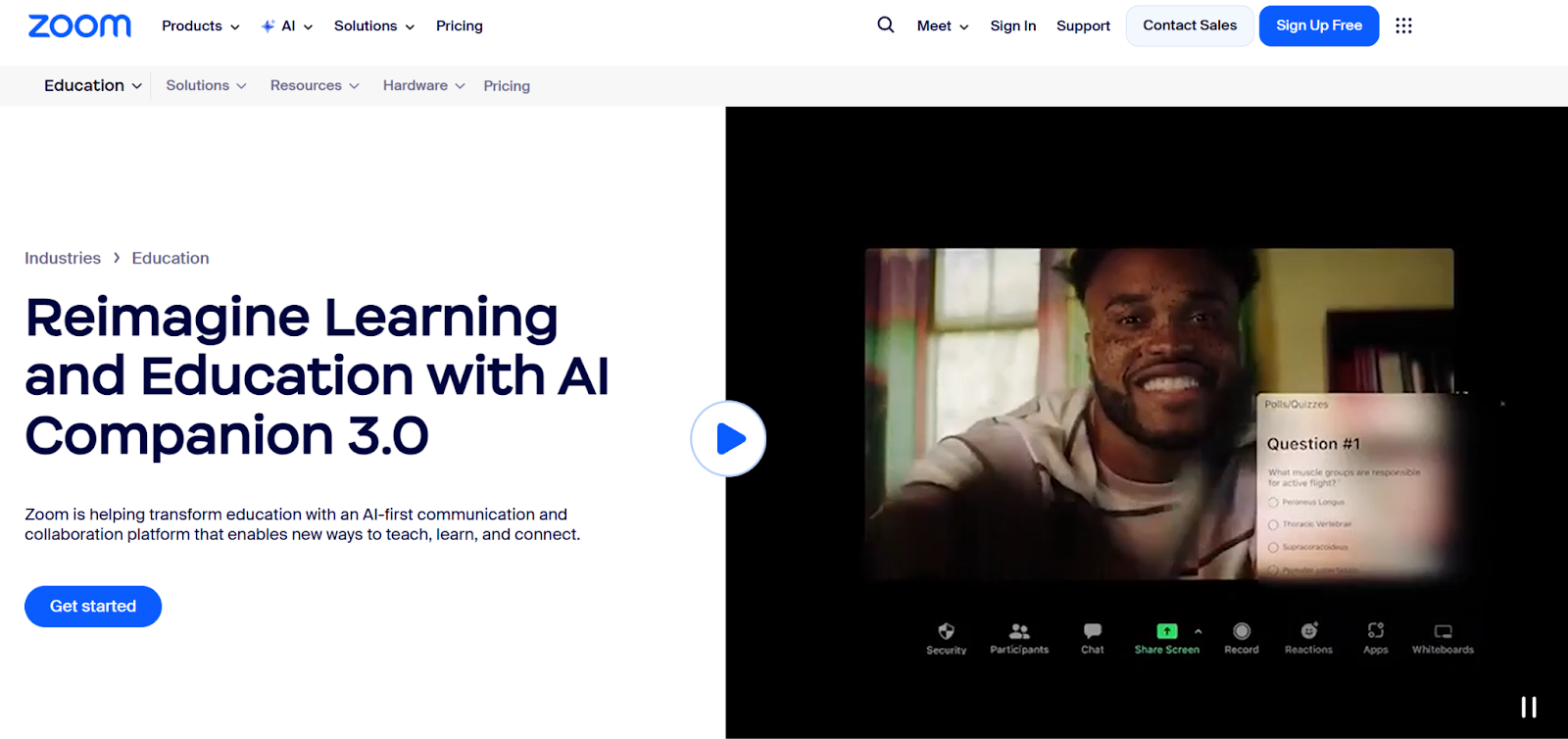Screen dimensions: 1568x739
Task: Click the Education breadcrumb
Action: pyautogui.click(x=171, y=258)
